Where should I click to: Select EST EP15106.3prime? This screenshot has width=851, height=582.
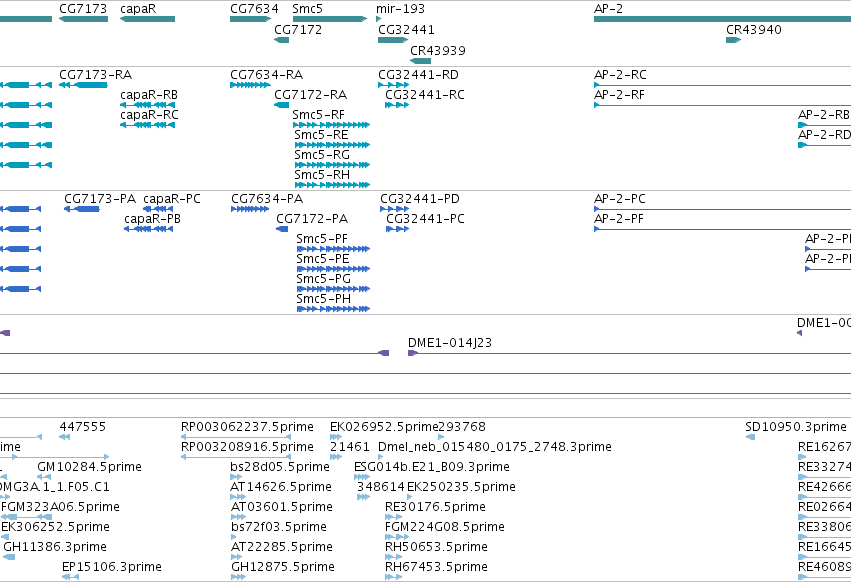coord(112,568)
